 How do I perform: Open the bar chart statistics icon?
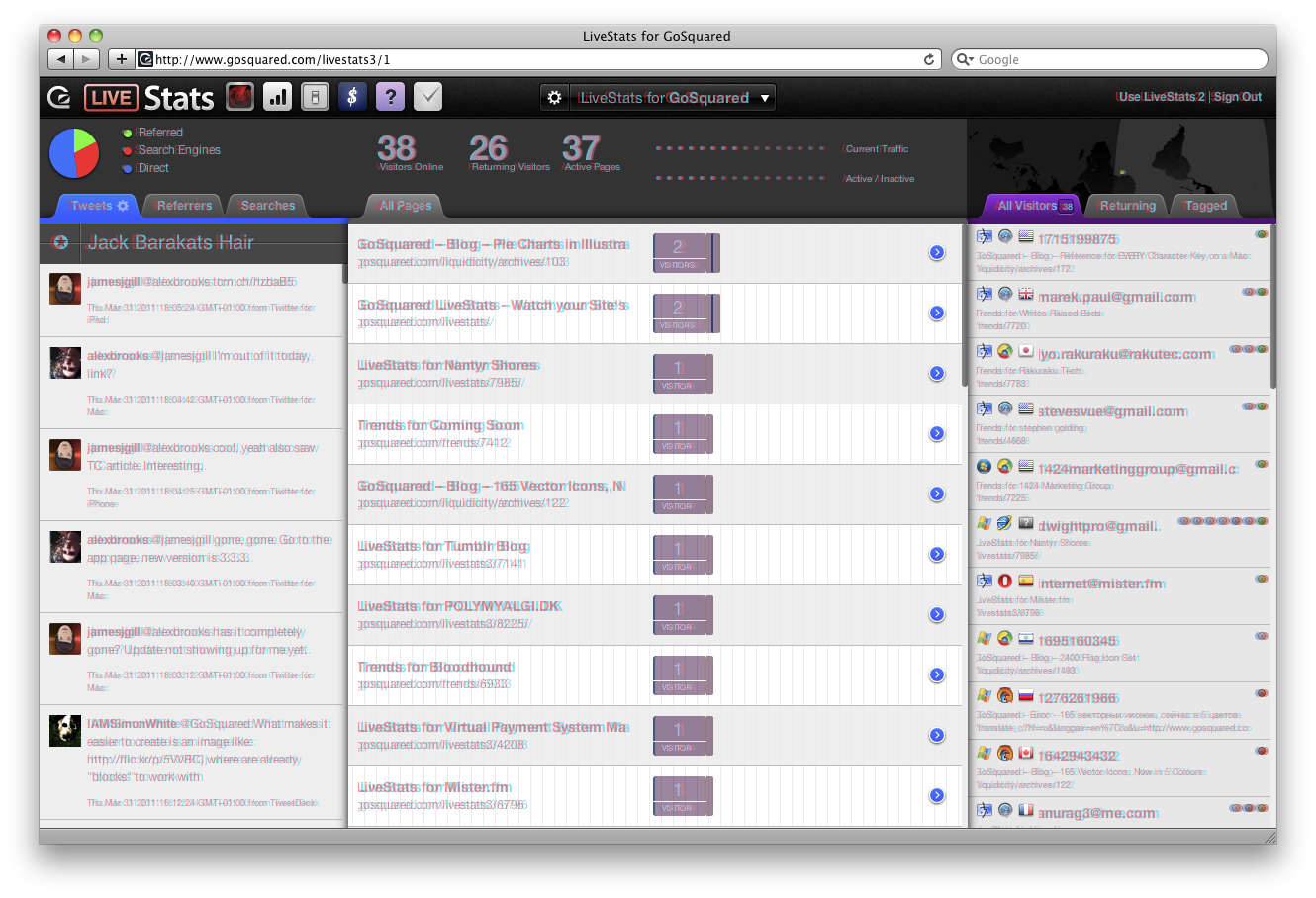tap(278, 97)
